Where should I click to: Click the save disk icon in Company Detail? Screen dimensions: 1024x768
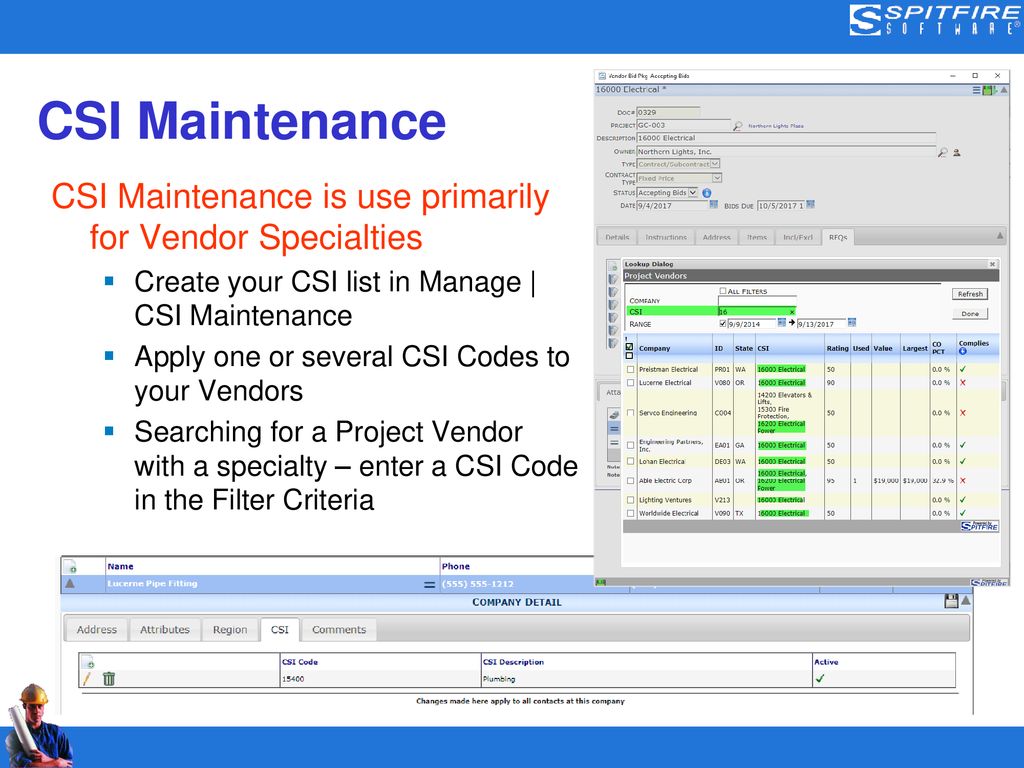point(951,601)
